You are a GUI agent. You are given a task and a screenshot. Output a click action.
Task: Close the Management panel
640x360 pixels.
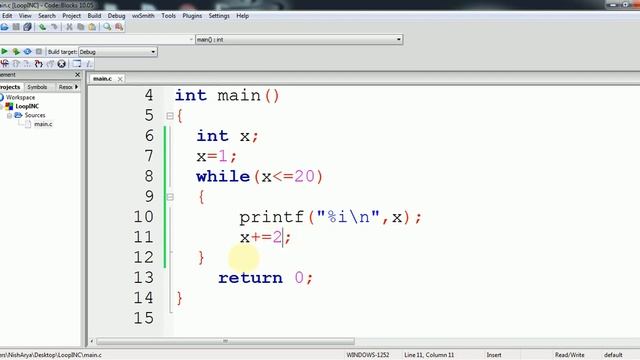click(x=78, y=75)
